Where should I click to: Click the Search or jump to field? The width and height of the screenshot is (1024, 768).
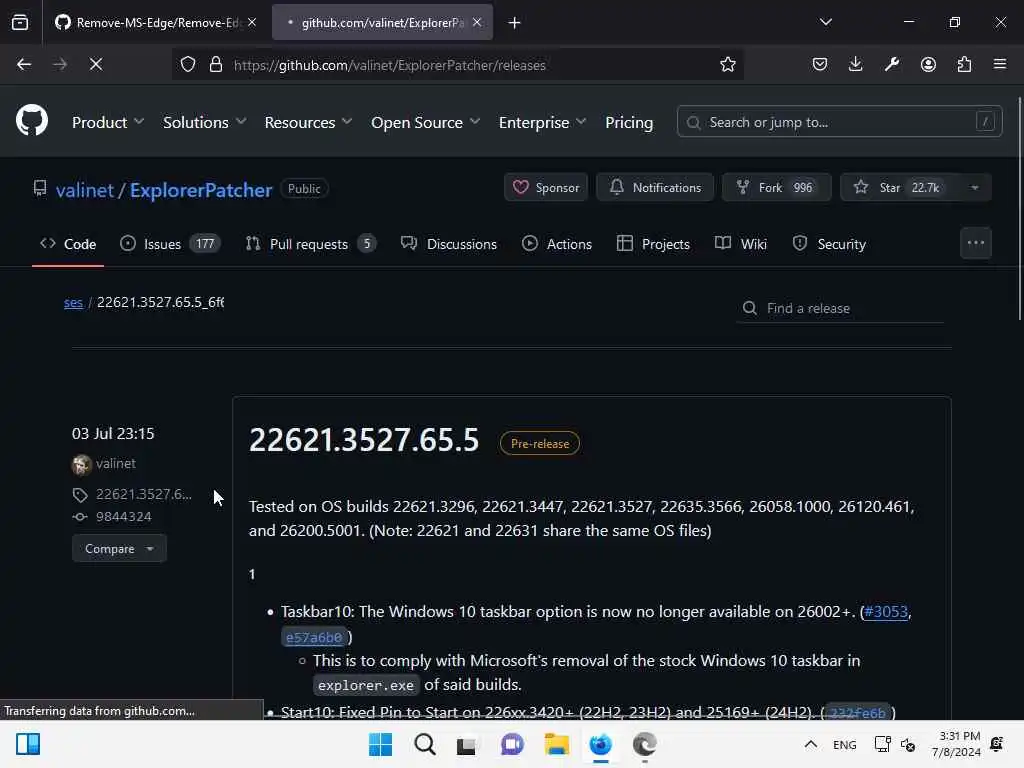click(x=839, y=121)
